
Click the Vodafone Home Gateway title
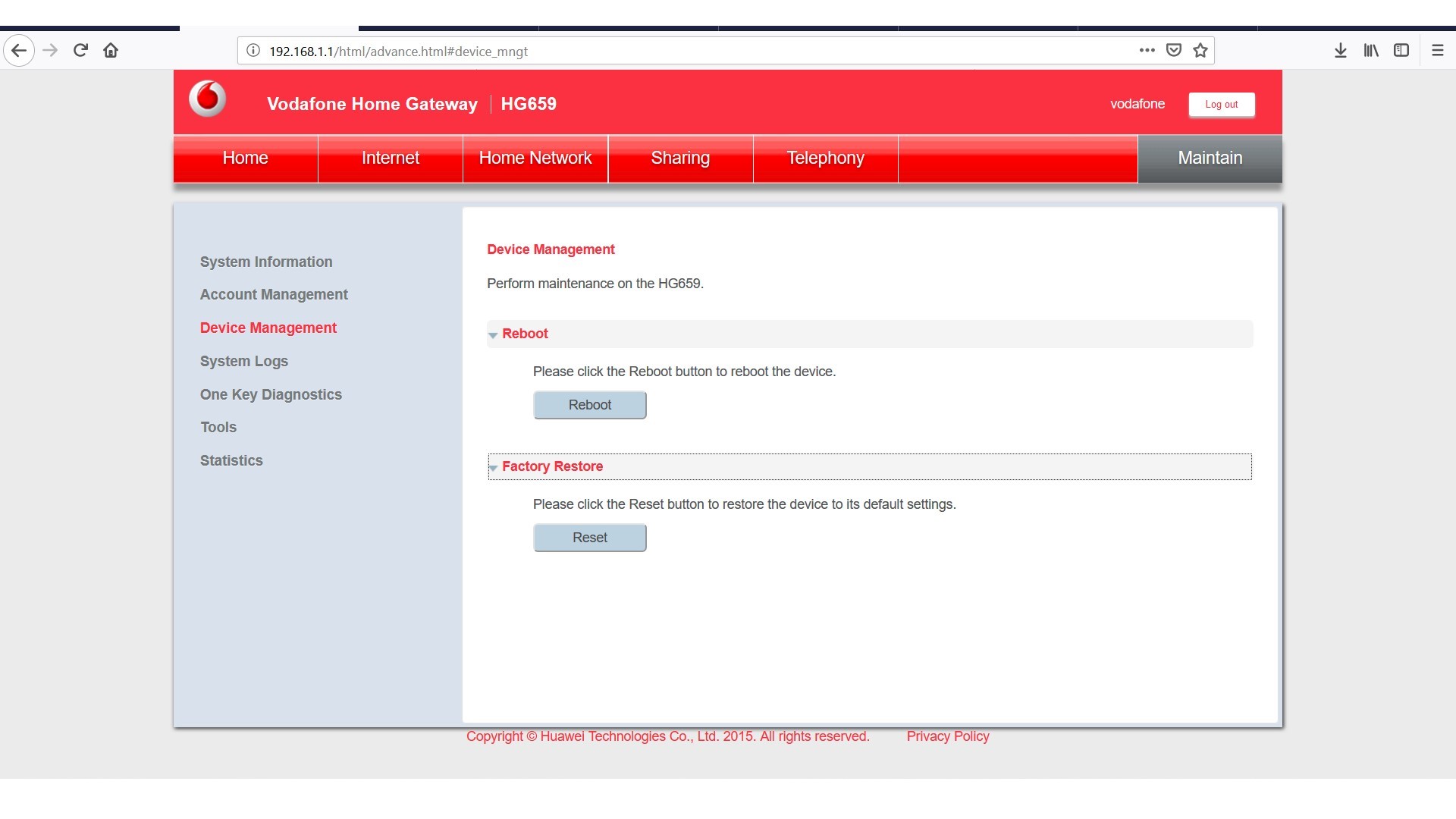(x=372, y=104)
